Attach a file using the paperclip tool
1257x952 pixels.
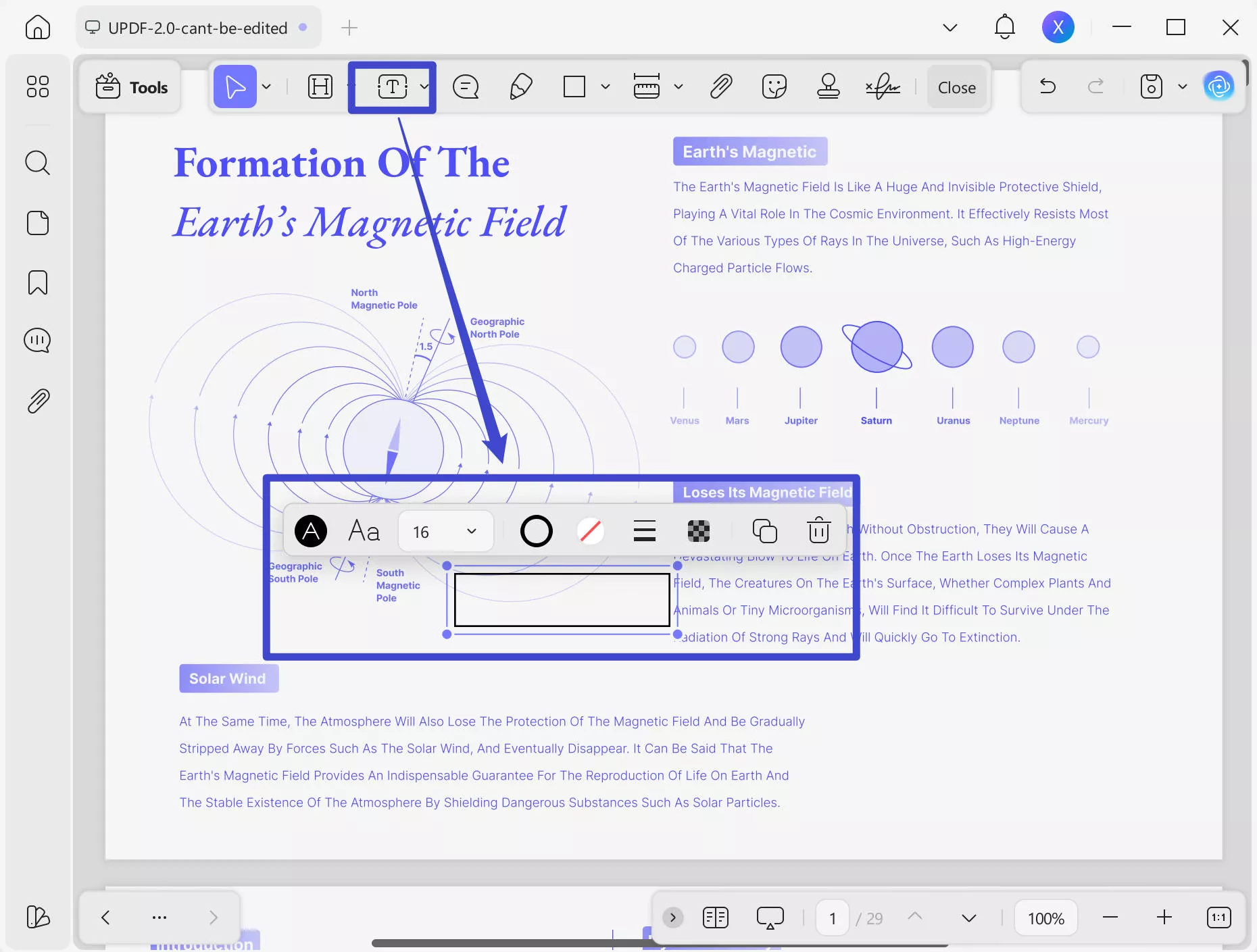pos(720,86)
